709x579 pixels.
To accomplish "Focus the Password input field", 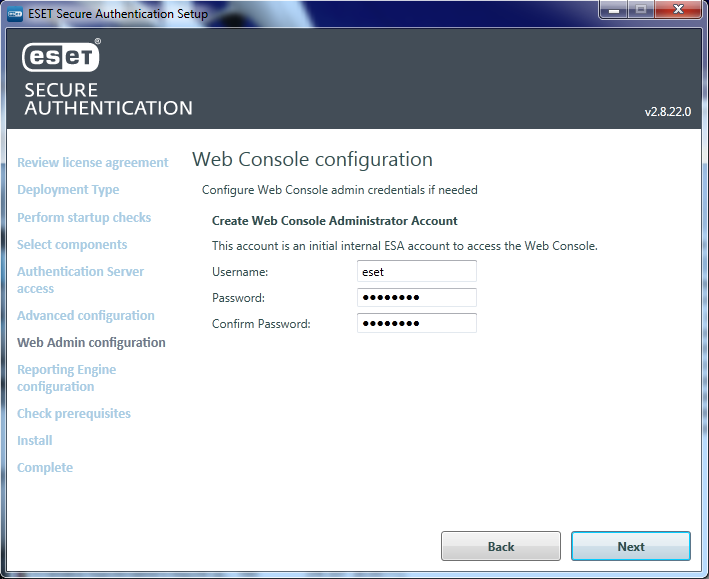I will (416, 298).
